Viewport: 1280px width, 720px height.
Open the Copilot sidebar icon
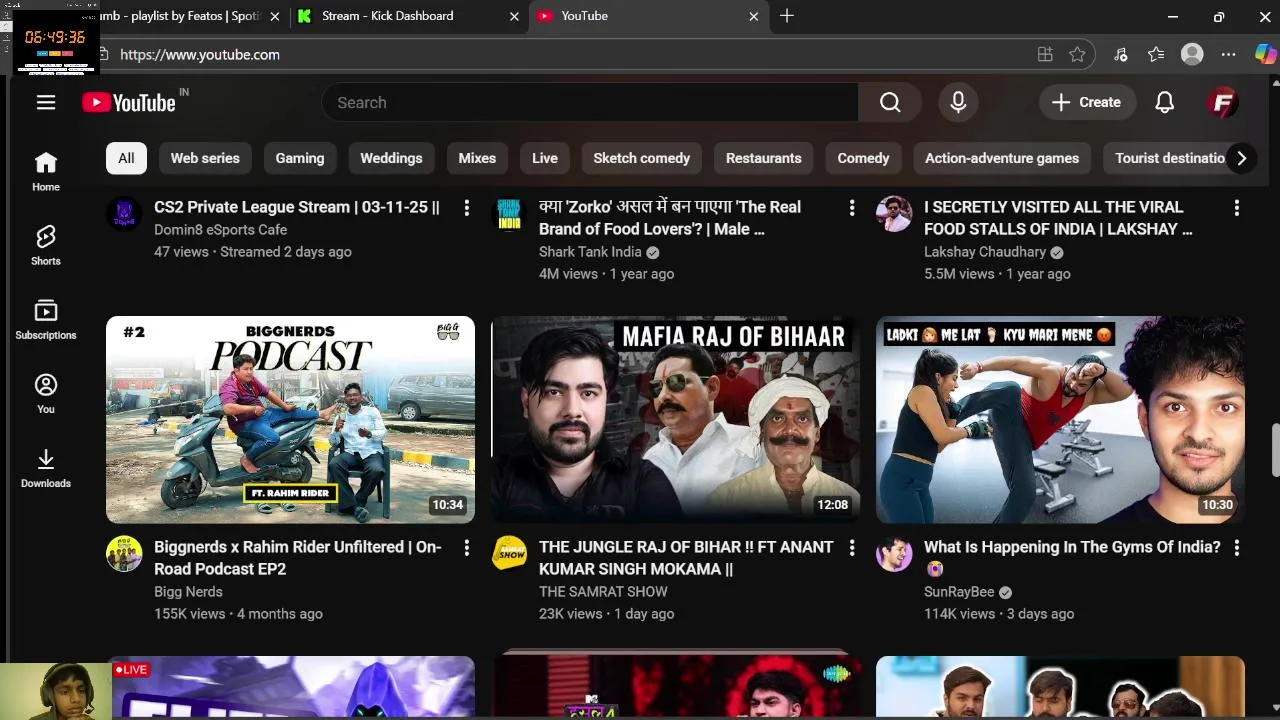pyautogui.click(x=1265, y=55)
